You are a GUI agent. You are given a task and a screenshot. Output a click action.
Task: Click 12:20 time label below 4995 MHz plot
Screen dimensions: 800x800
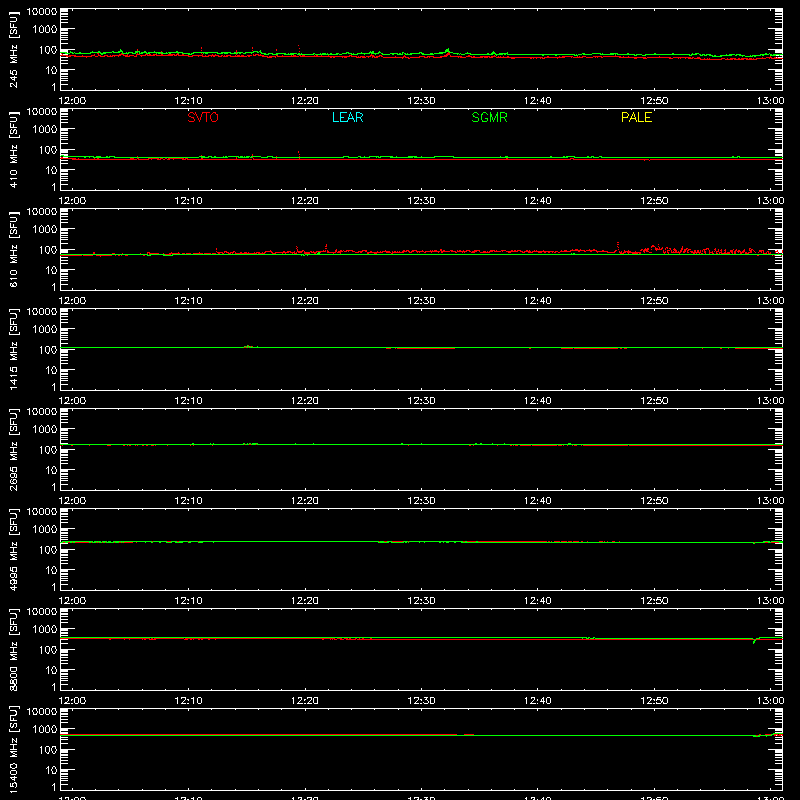[x=305, y=601]
